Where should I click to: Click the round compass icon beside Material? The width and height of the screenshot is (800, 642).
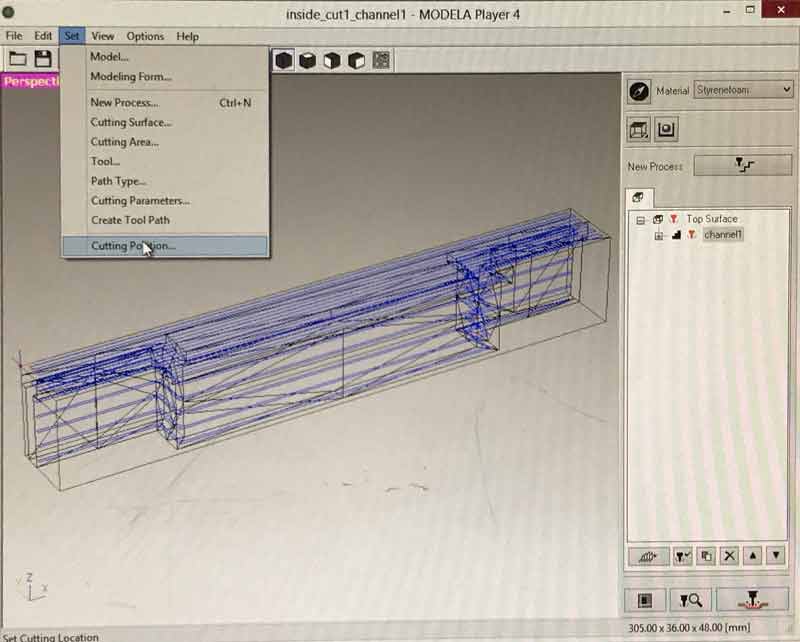click(x=639, y=92)
